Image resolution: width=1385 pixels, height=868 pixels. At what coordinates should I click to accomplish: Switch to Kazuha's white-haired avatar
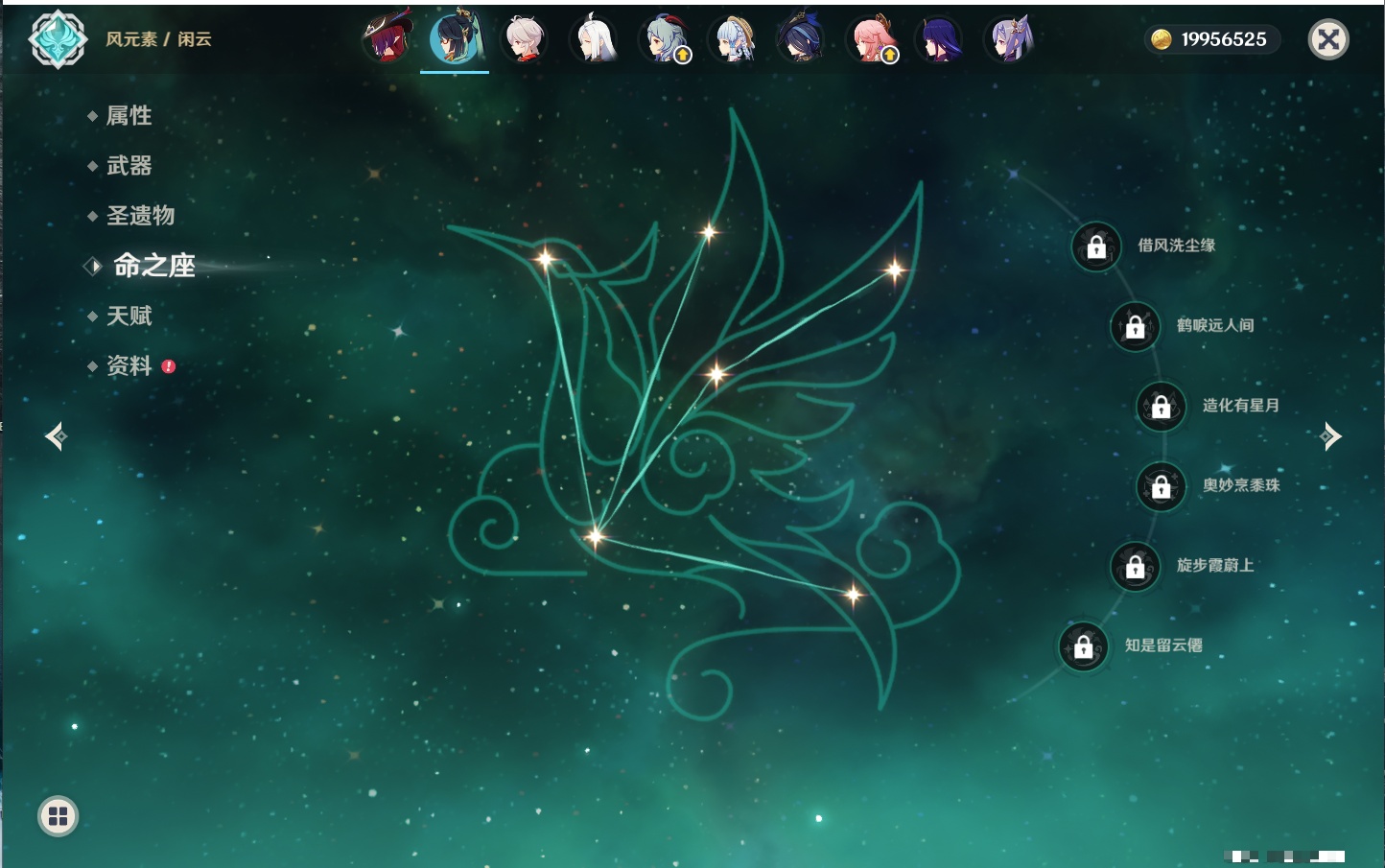click(x=524, y=38)
